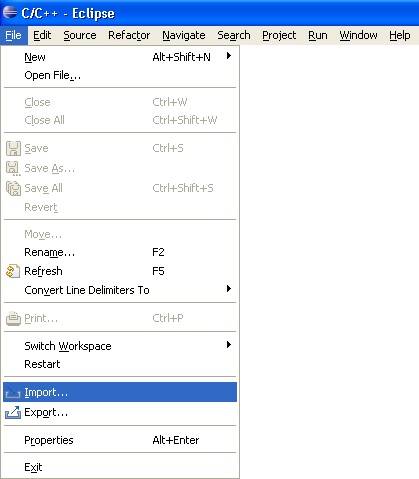
Task: Click the Save As disk icon
Action: [x=13, y=168]
